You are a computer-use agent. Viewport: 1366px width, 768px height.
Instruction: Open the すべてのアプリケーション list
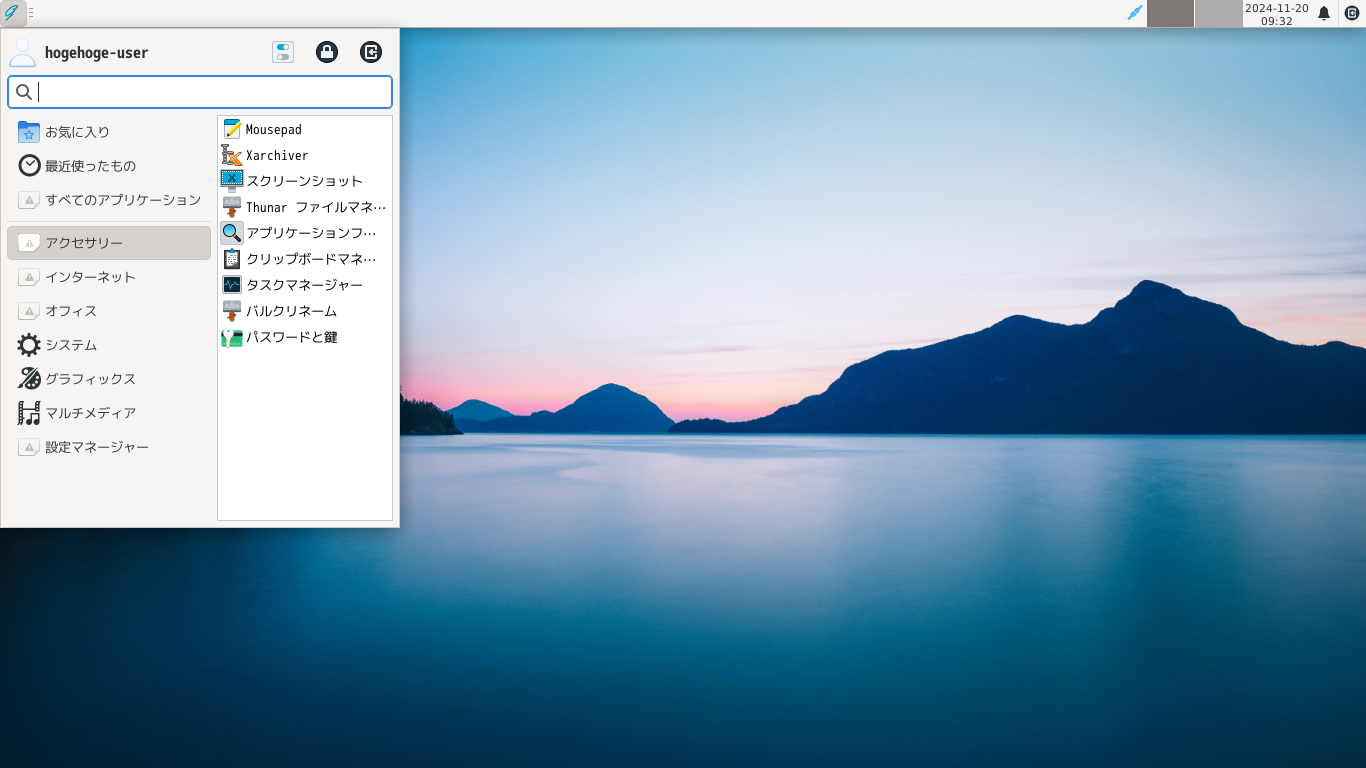click(x=120, y=200)
